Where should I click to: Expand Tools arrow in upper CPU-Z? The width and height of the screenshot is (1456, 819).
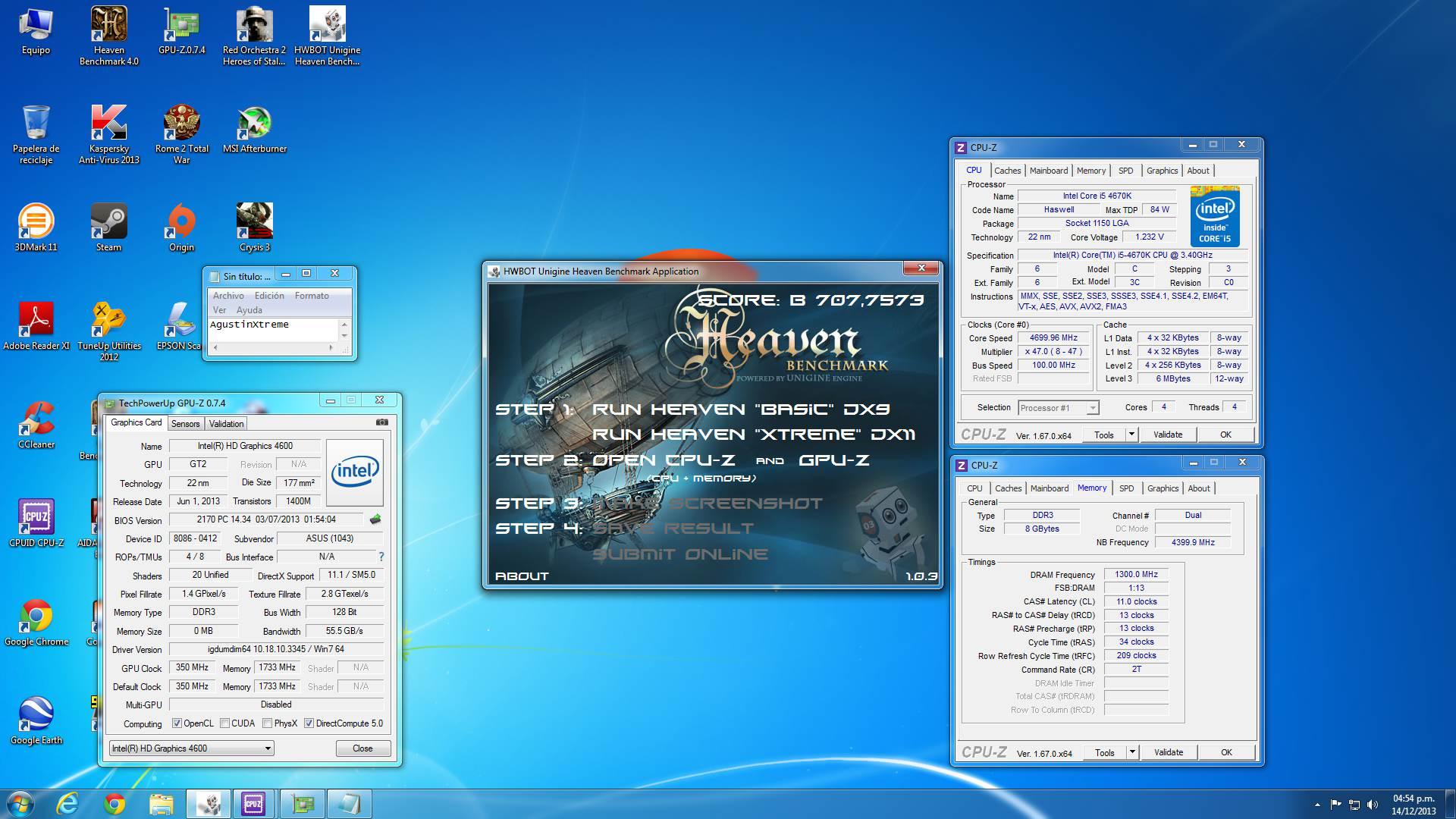coord(1131,435)
